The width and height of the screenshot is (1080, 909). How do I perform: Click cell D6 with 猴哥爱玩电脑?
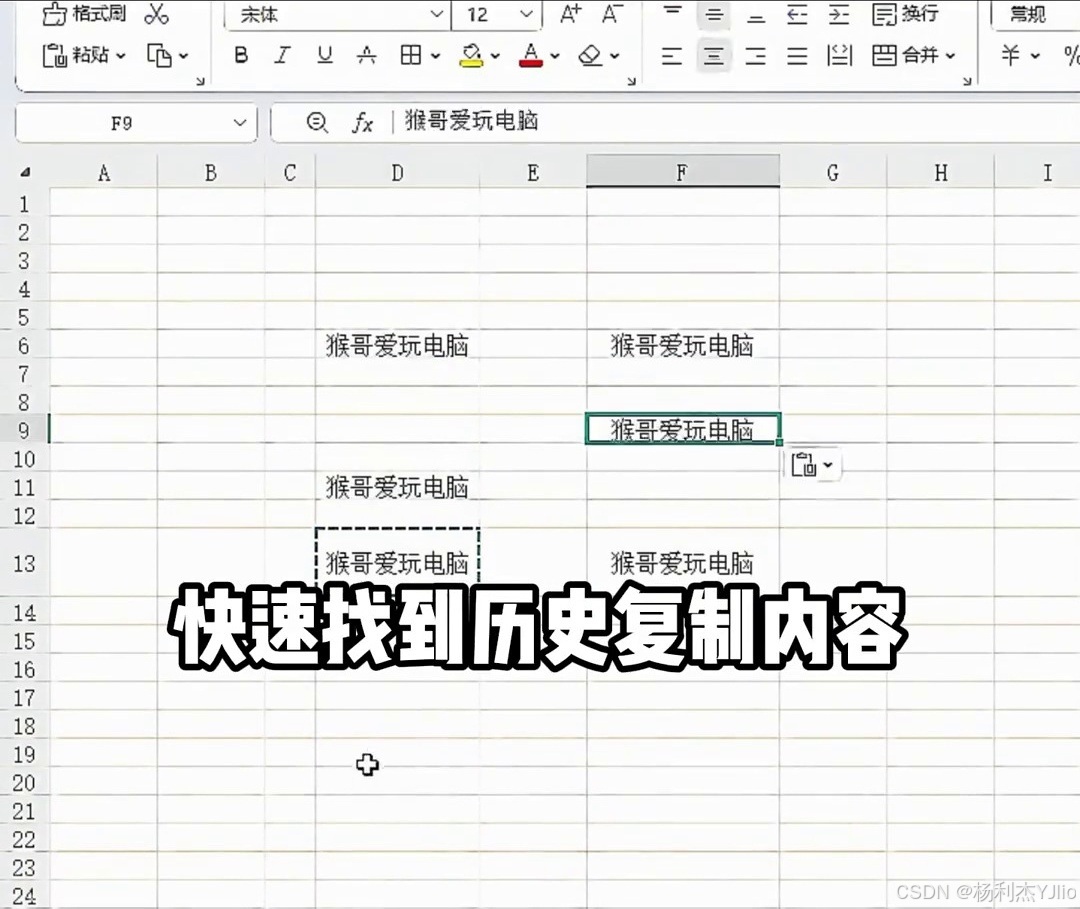[397, 346]
